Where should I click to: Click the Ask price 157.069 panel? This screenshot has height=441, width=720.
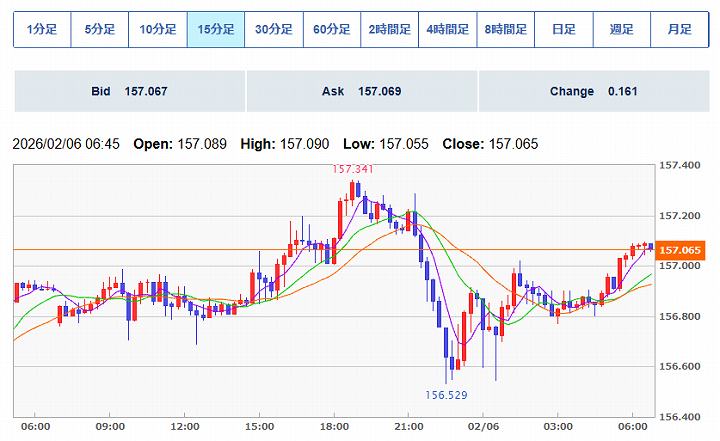tap(361, 92)
